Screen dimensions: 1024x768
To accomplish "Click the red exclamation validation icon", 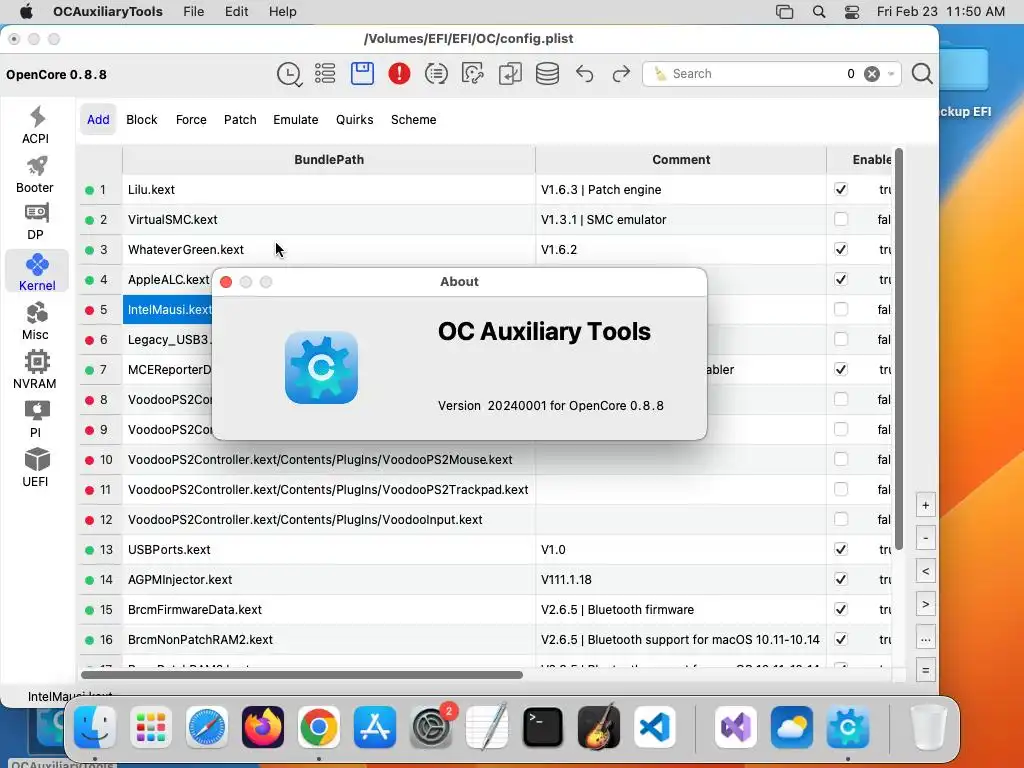I will tap(399, 74).
